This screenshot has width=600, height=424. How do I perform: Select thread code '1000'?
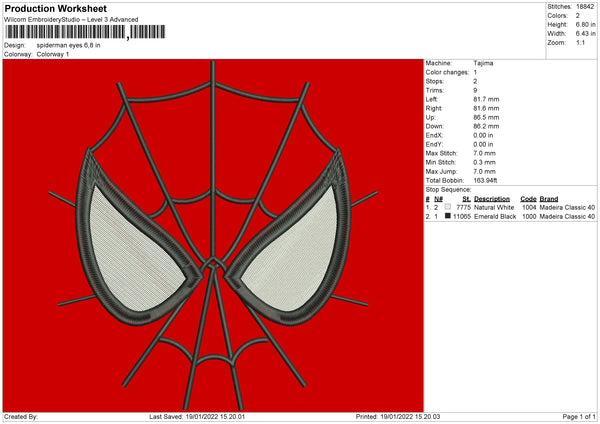tap(529, 217)
